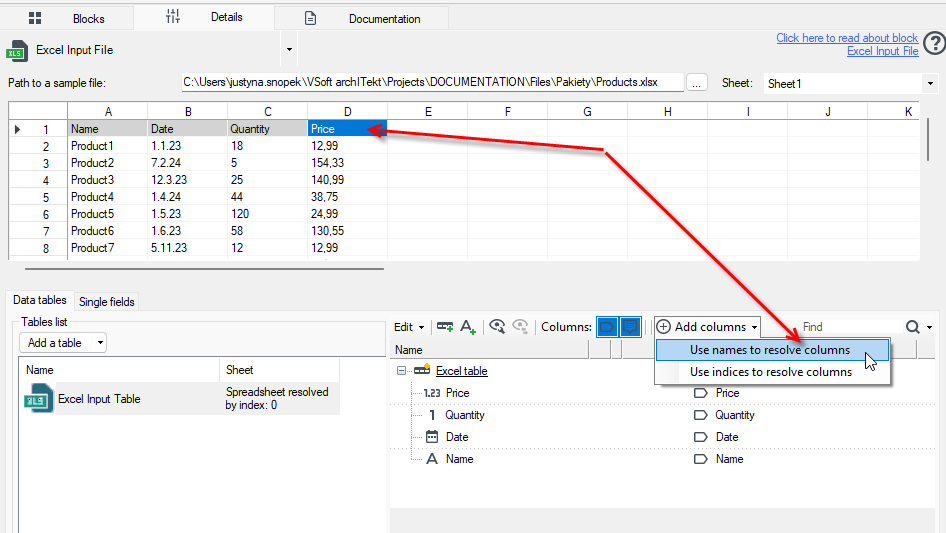Open the Add columns dropdown button

[x=707, y=327]
